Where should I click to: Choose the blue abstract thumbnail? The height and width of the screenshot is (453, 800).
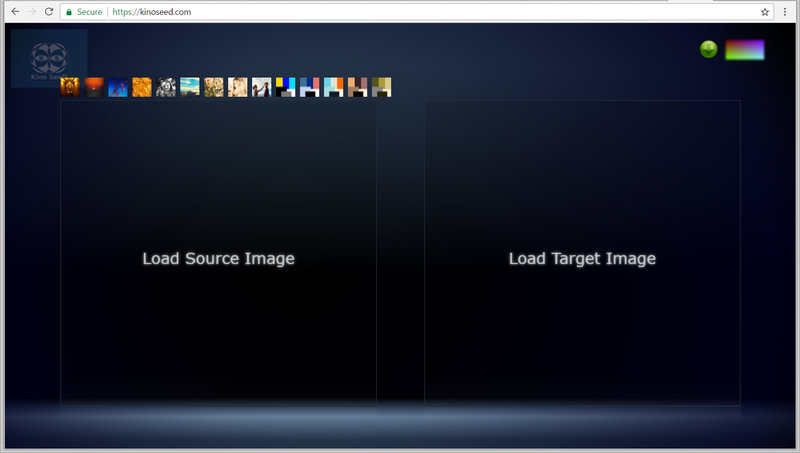118,88
